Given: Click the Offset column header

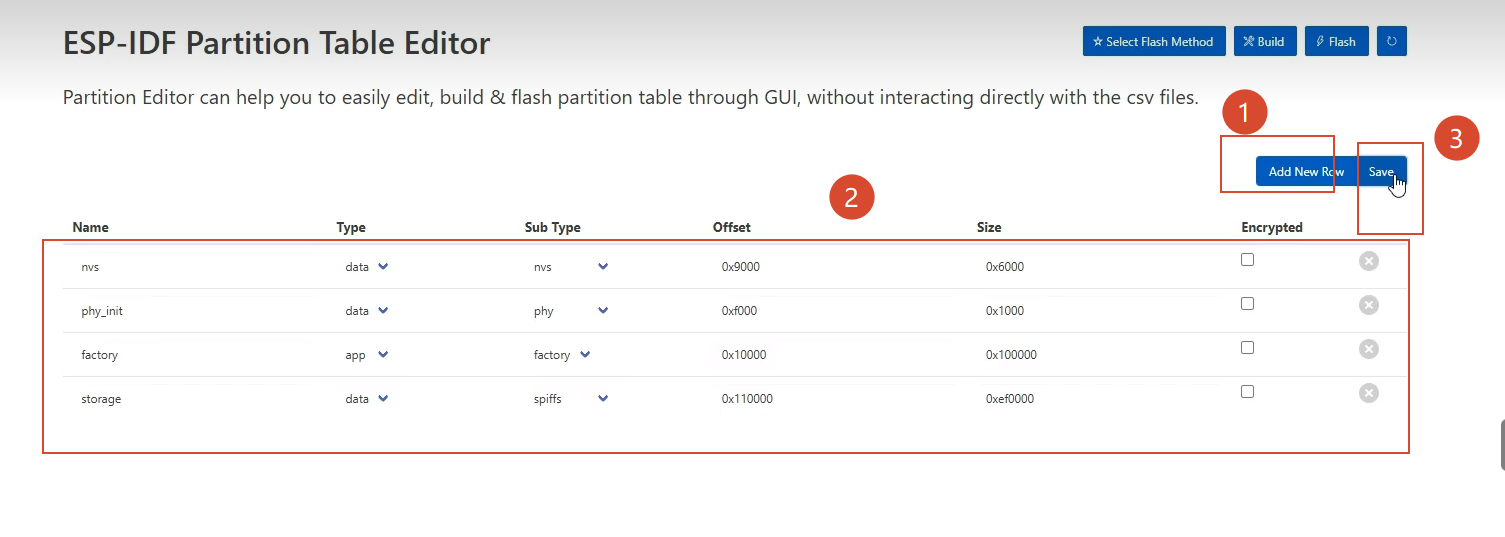Looking at the screenshot, I should pyautogui.click(x=732, y=227).
